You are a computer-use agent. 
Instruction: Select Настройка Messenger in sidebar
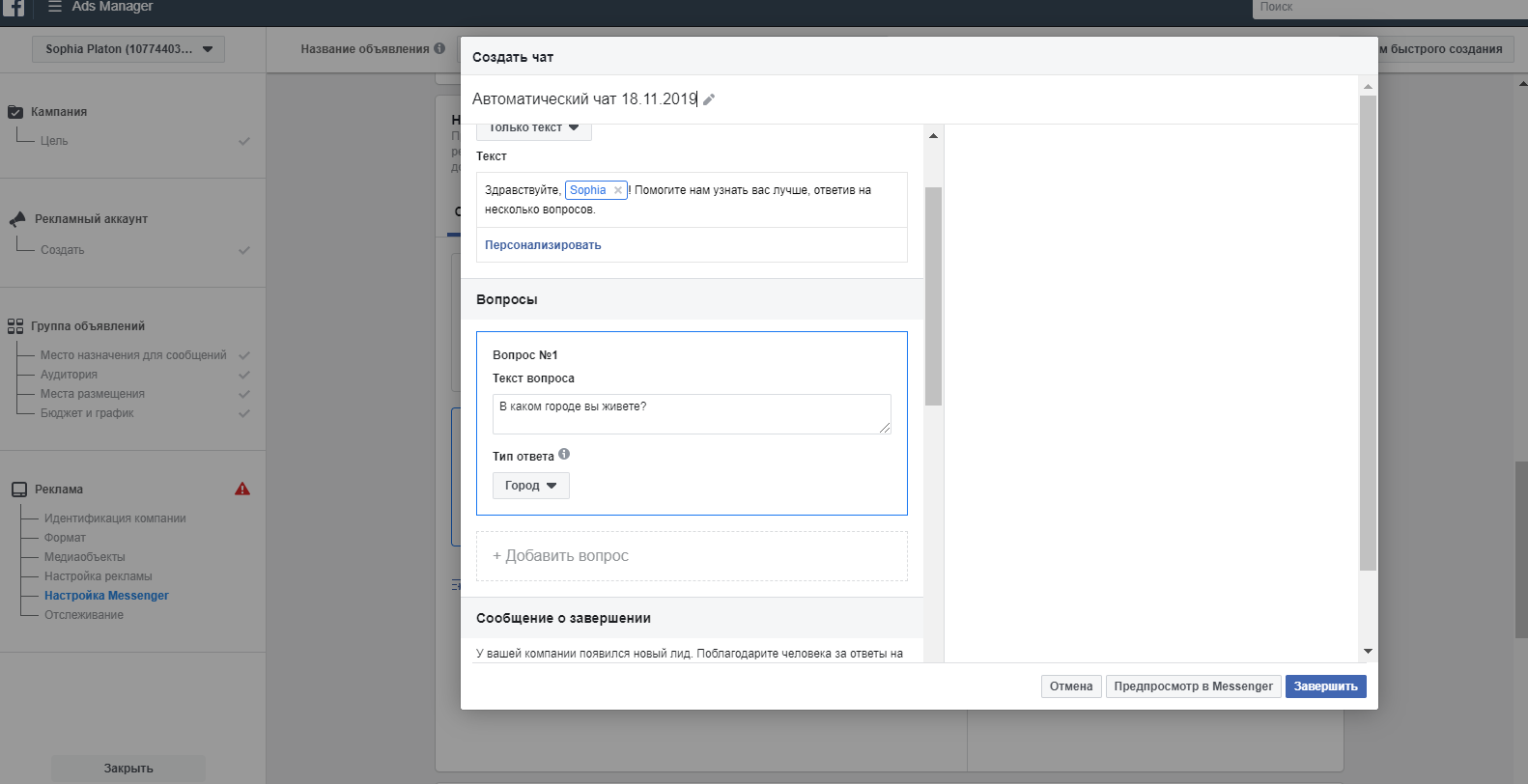106,596
